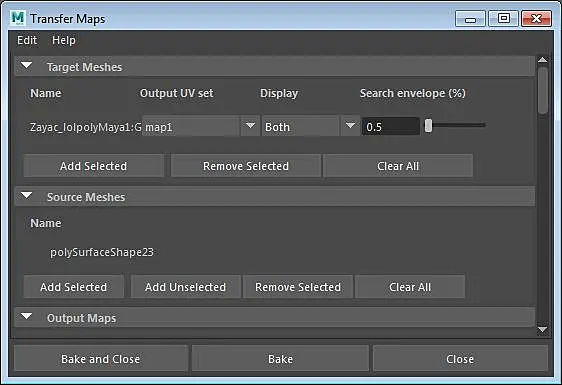Click Remove Selected under Target Meshes

[246, 166]
